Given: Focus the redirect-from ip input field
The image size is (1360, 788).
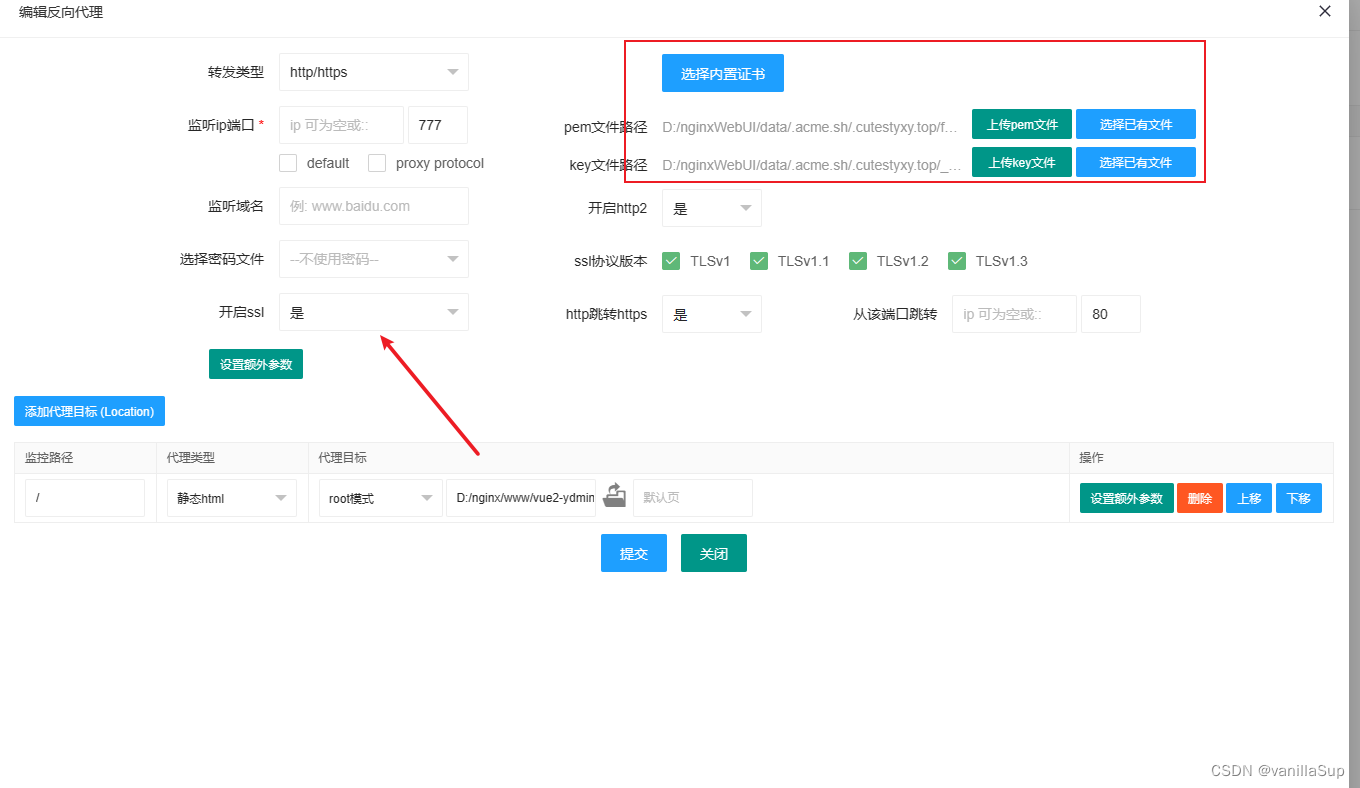Looking at the screenshot, I should (x=1015, y=314).
